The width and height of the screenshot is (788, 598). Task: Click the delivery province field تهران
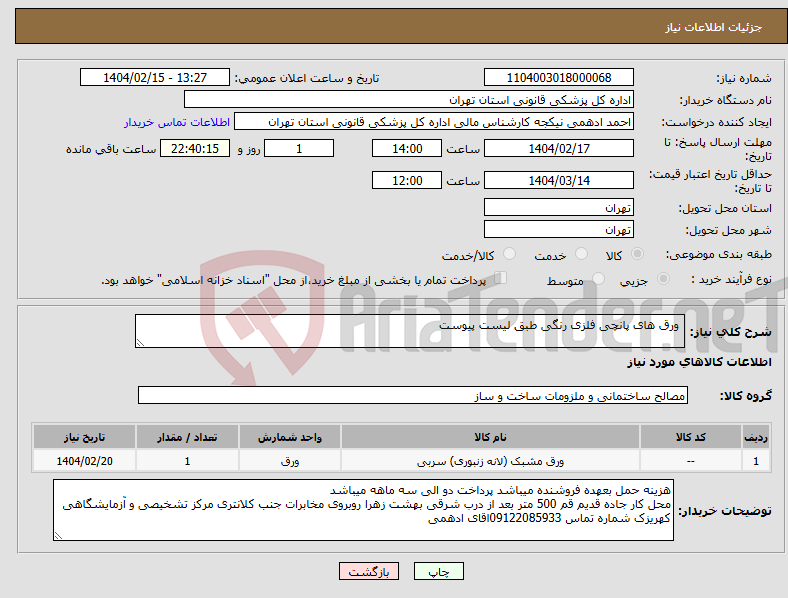tap(558, 208)
